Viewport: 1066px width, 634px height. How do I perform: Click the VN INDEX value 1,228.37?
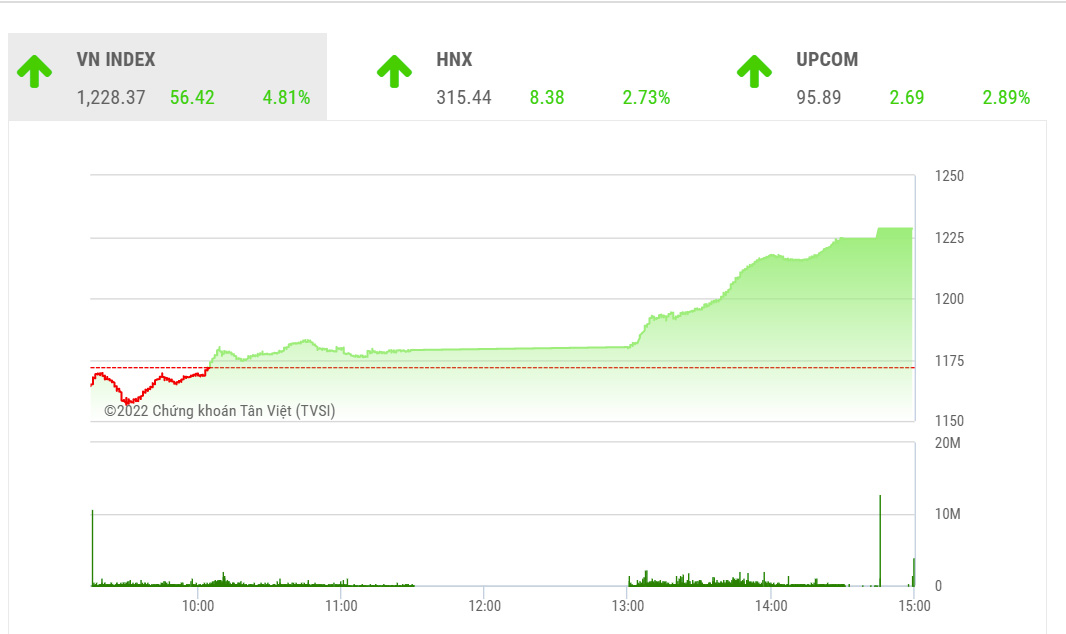click(111, 98)
